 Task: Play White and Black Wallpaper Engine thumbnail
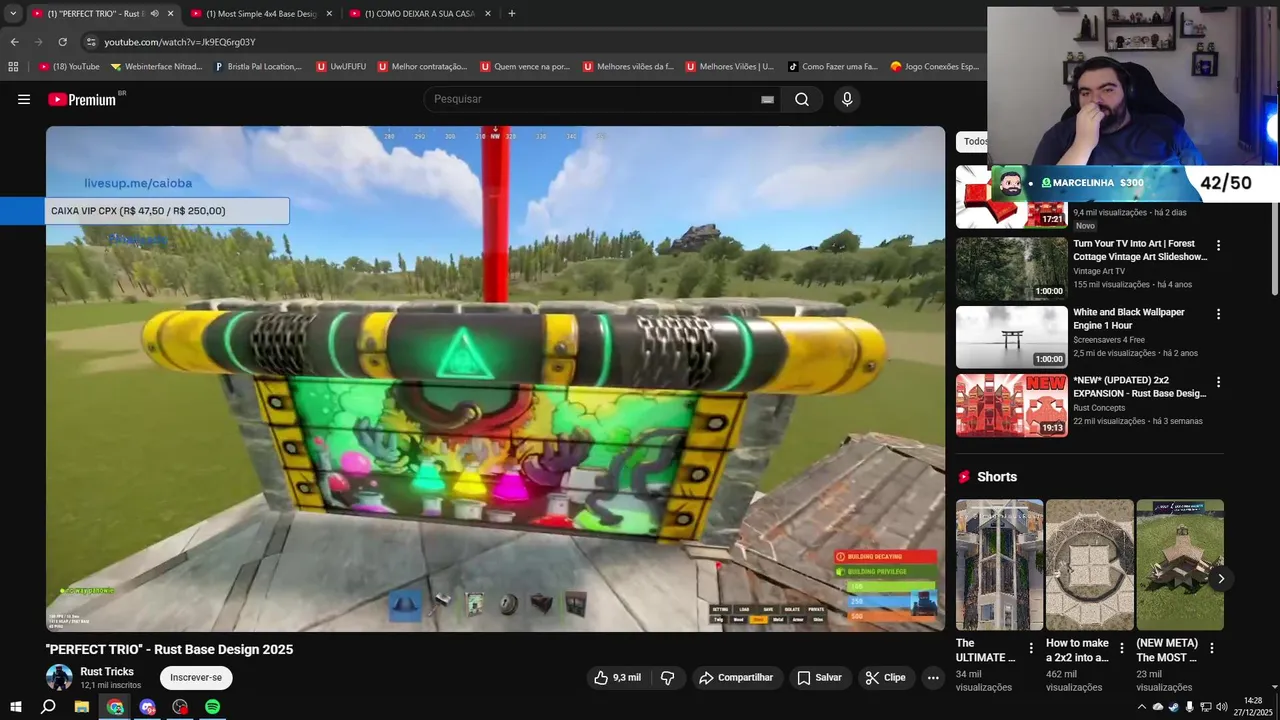coord(1012,337)
